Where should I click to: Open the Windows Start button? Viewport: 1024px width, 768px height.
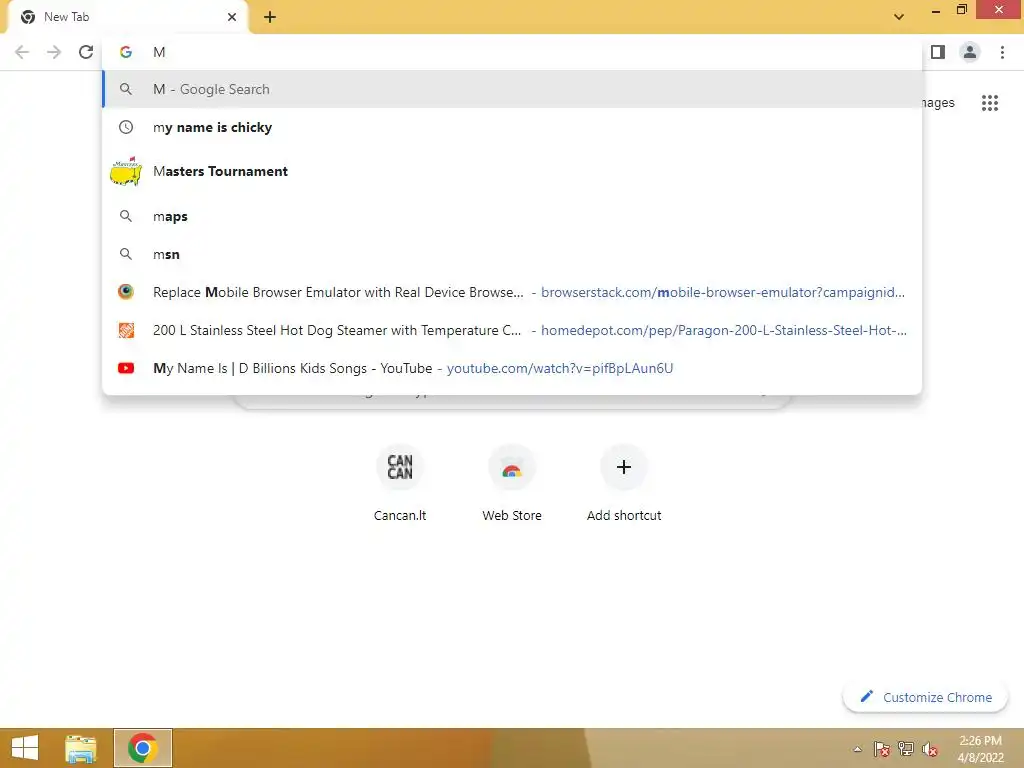[x=25, y=748]
